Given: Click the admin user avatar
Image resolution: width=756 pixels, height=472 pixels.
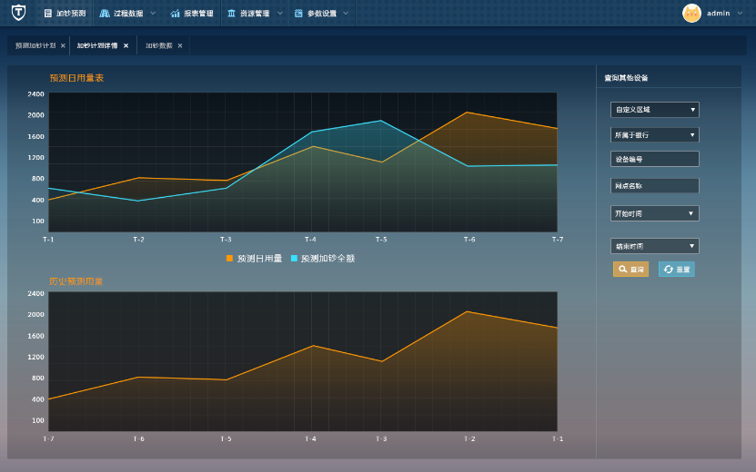Looking at the screenshot, I should [x=691, y=13].
